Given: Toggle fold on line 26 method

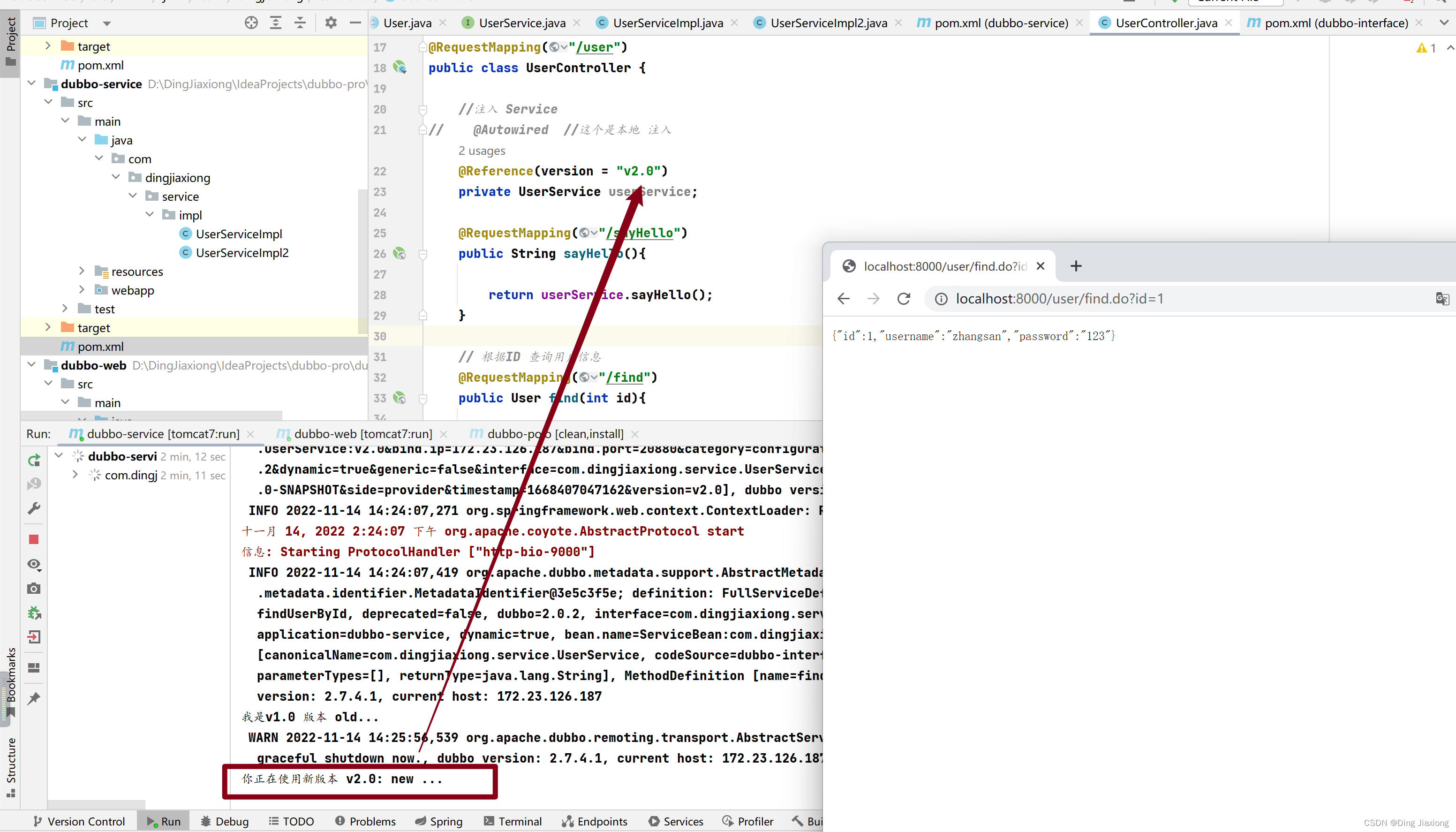Looking at the screenshot, I should pos(423,254).
